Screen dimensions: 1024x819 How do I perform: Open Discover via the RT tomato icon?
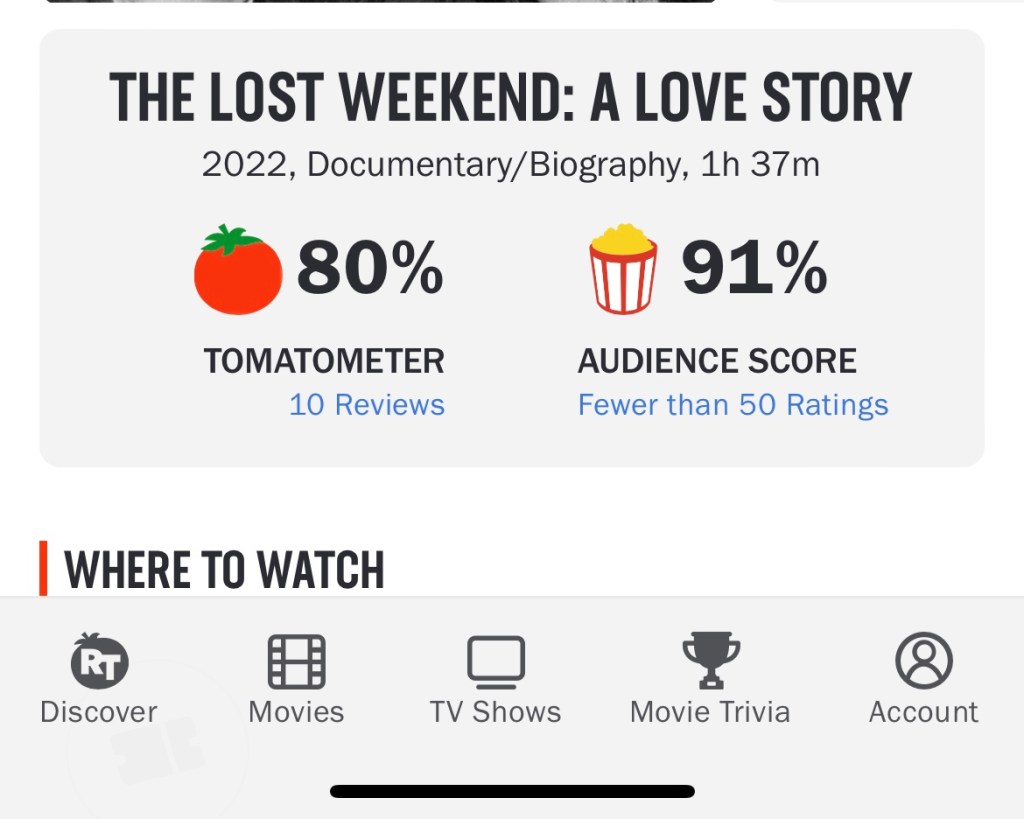(x=99, y=661)
